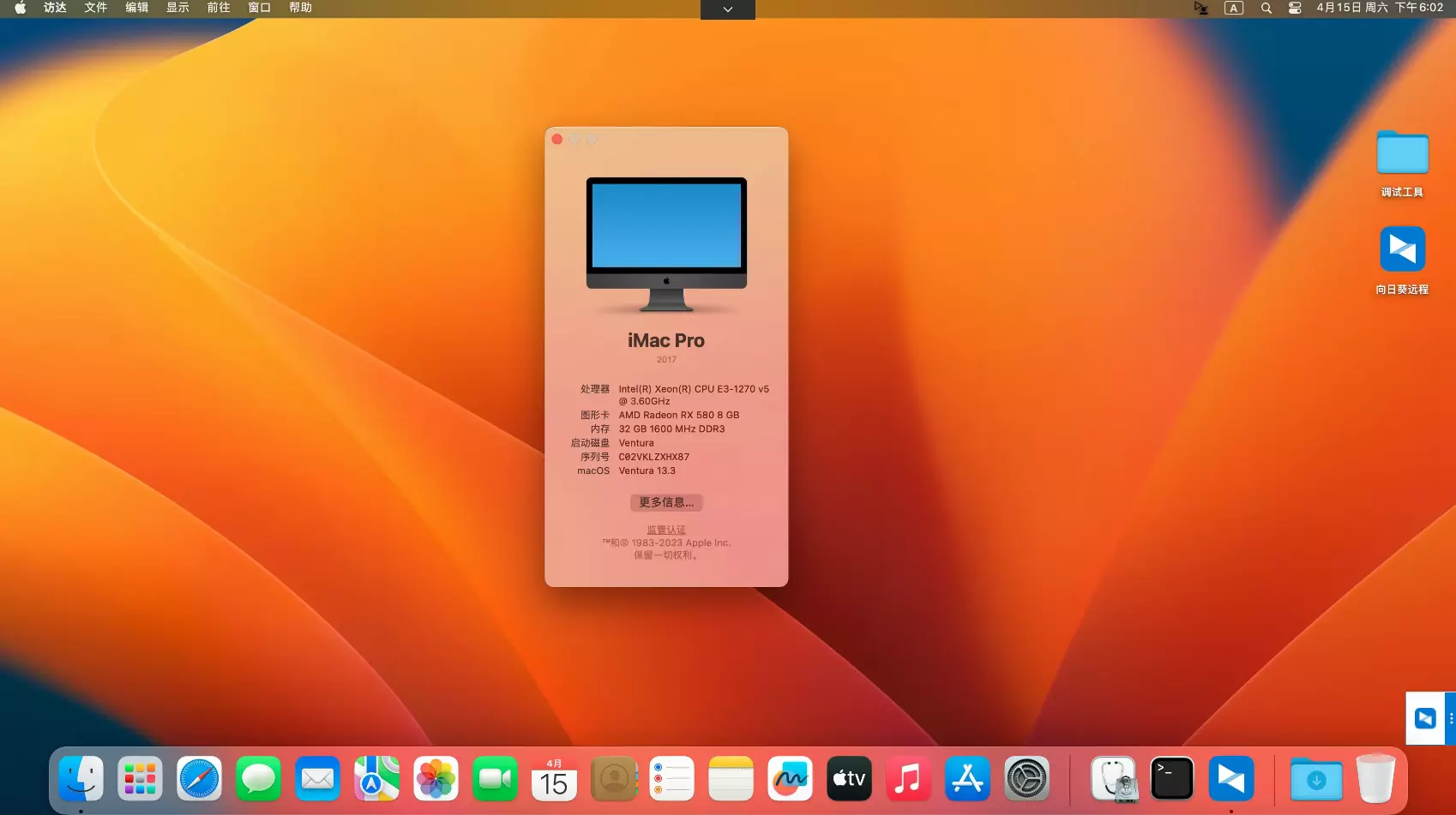This screenshot has height=815, width=1456.
Task: Open Launchpad from the Dock
Action: click(x=140, y=778)
